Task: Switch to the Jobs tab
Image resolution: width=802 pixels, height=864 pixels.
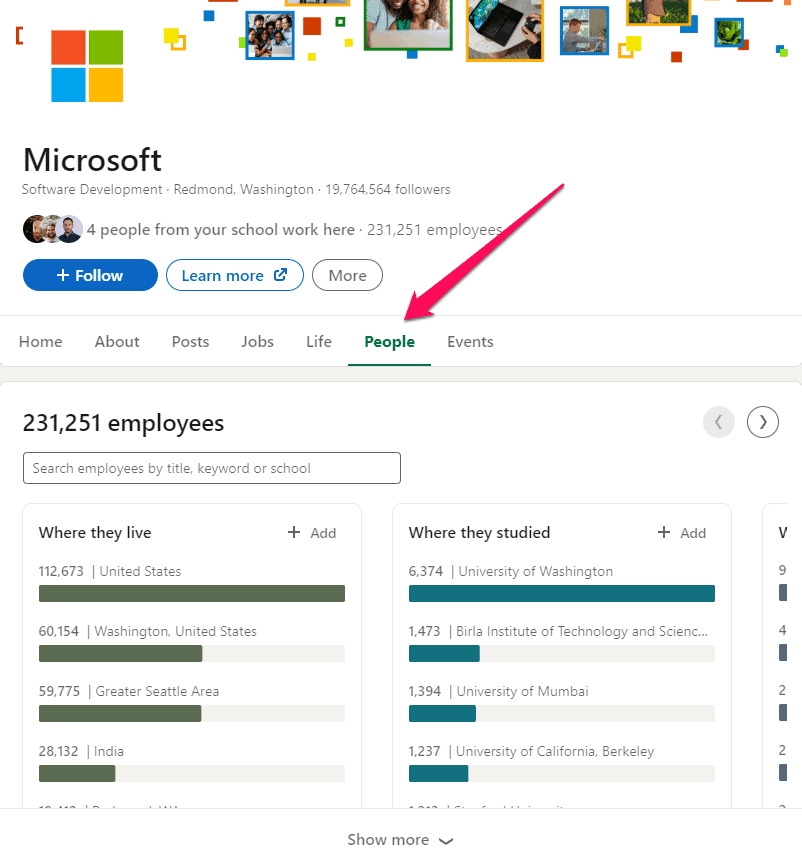Action: point(257,342)
